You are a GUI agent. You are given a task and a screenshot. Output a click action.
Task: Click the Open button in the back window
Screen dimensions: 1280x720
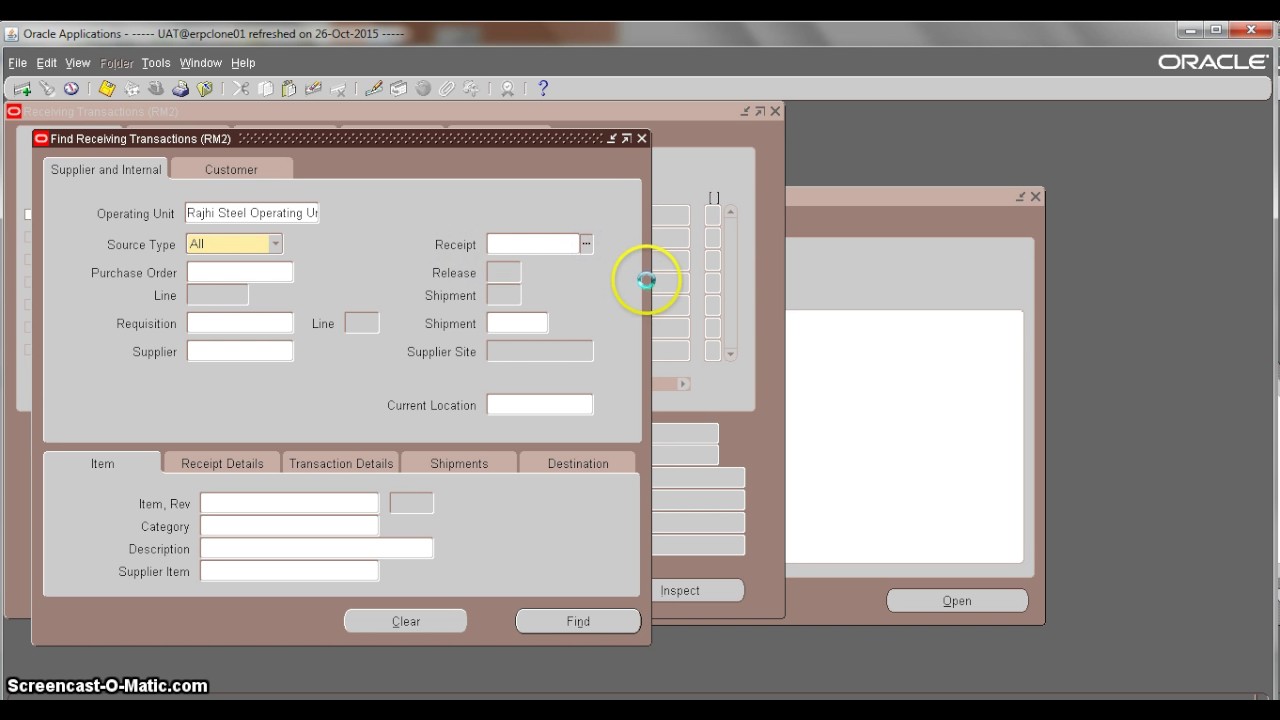tap(957, 601)
